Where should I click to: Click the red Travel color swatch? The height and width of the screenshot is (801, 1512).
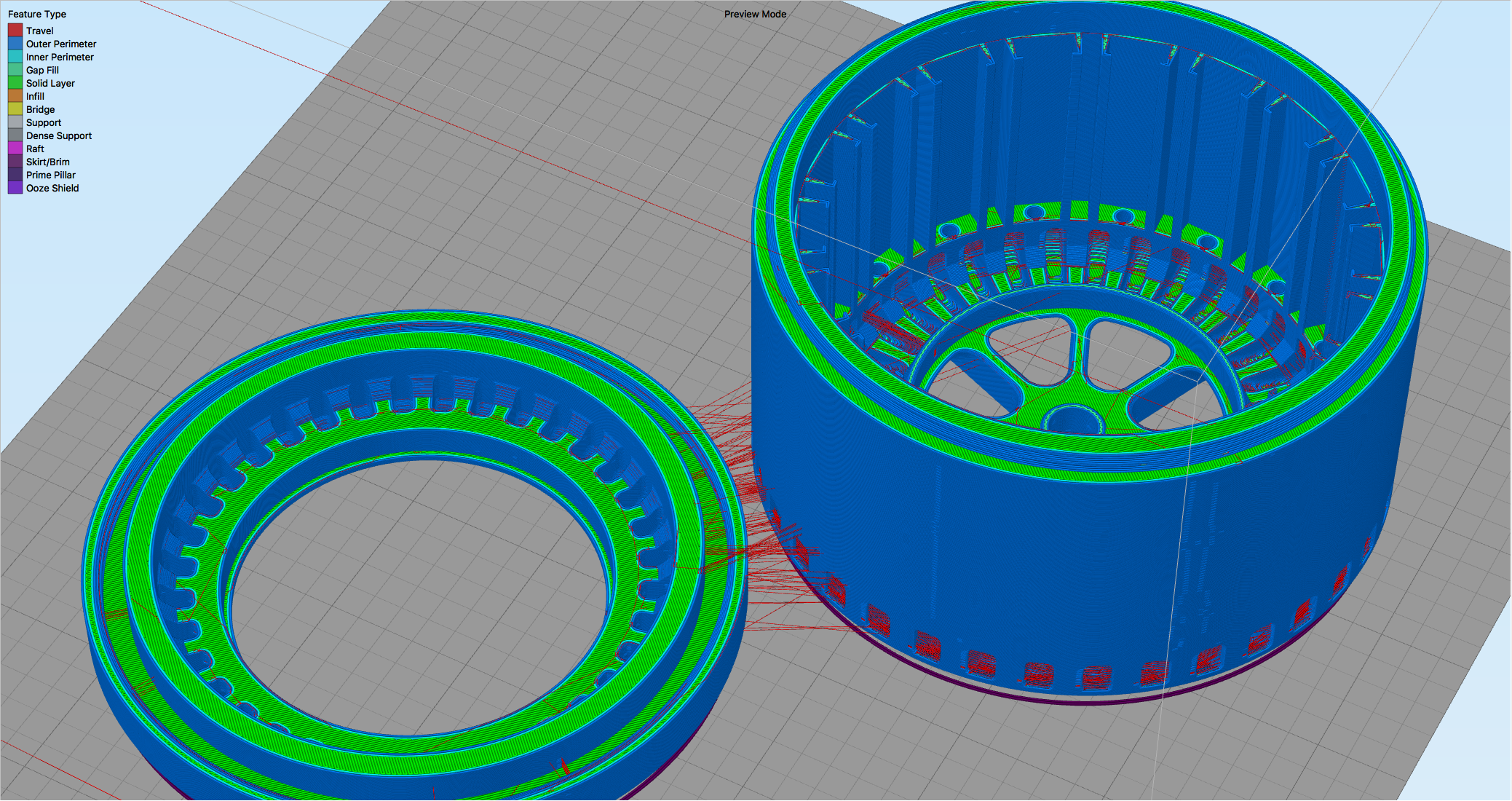15,31
